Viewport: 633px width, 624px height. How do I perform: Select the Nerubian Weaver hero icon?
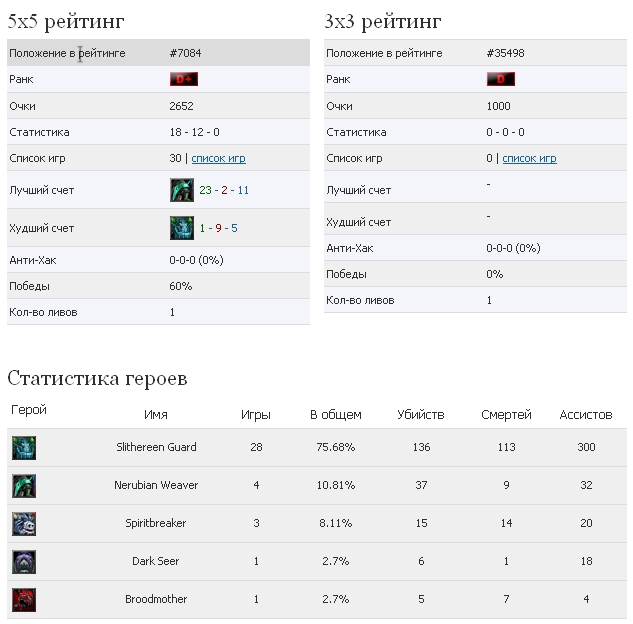point(24,485)
